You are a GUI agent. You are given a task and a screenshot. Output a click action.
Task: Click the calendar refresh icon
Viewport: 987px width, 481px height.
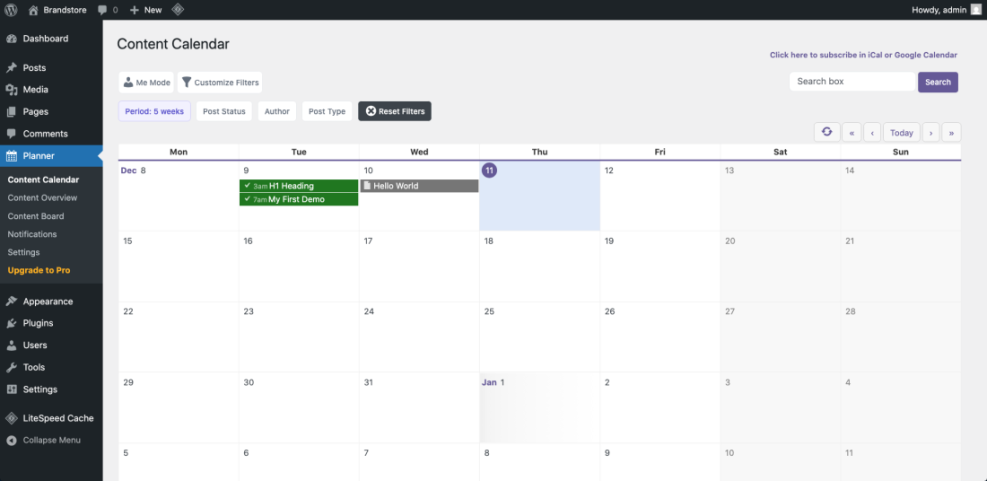[827, 132]
